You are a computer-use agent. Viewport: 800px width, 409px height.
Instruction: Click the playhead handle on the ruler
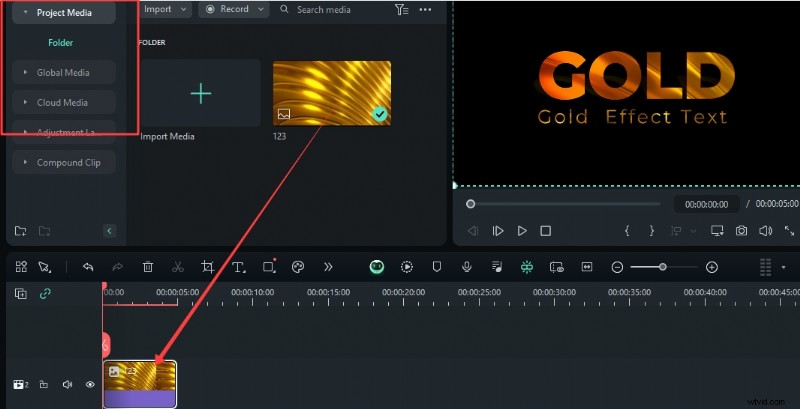tap(104, 286)
